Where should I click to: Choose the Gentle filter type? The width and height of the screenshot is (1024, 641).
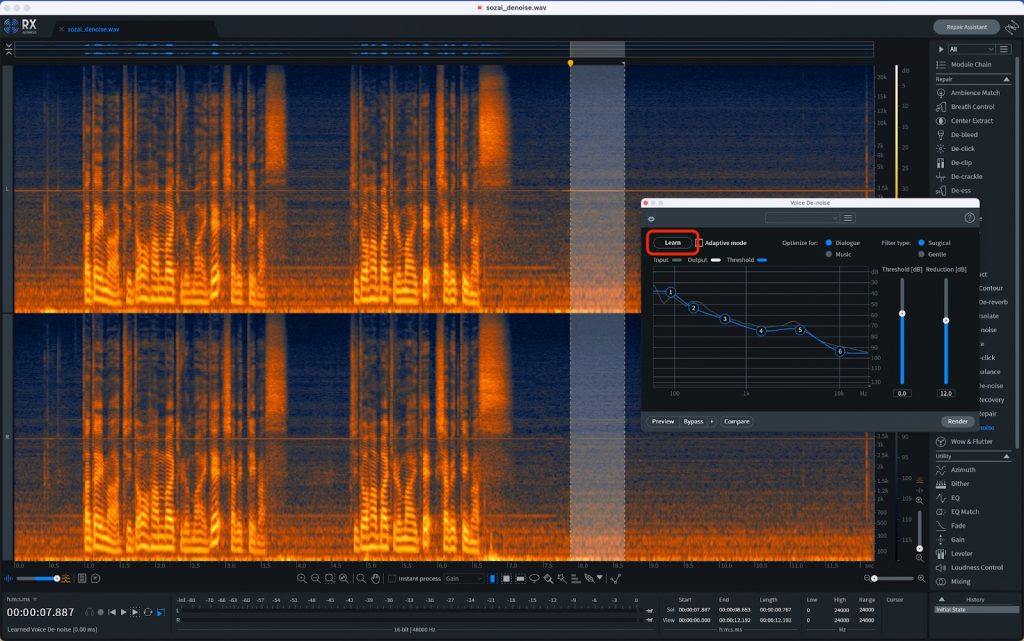click(x=921, y=254)
